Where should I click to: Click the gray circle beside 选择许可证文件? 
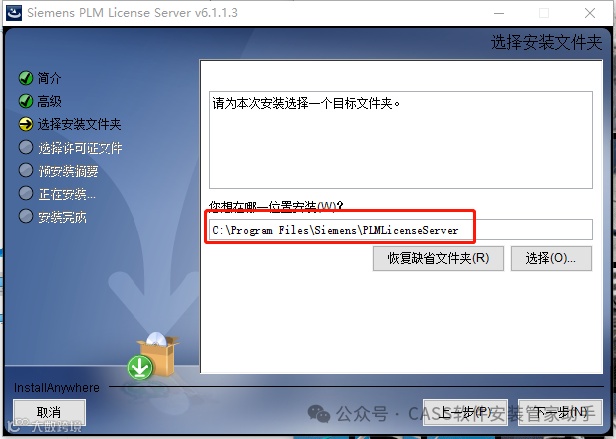click(x=26, y=147)
